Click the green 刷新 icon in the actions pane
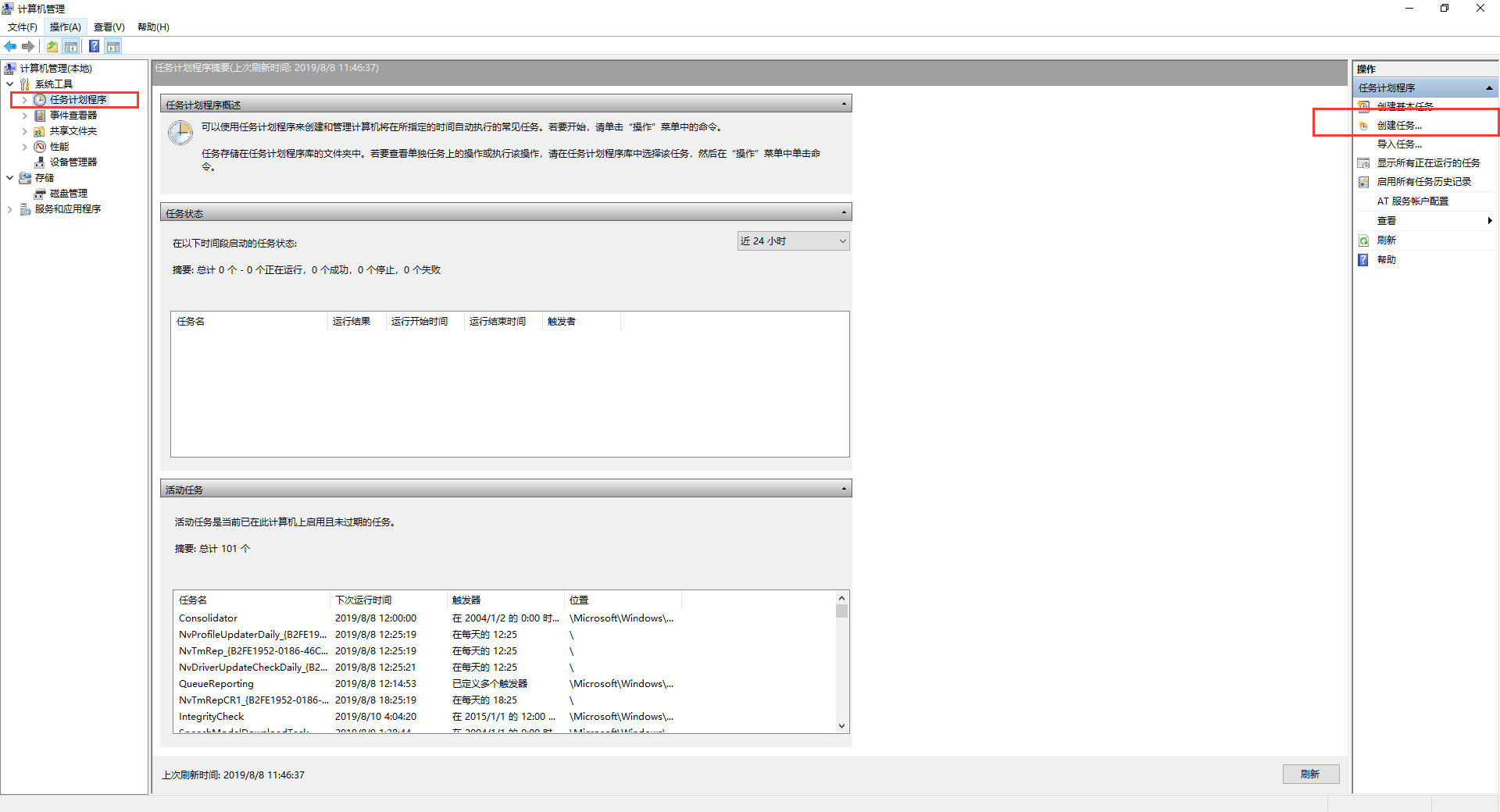The height and width of the screenshot is (812, 1500). coord(1364,240)
